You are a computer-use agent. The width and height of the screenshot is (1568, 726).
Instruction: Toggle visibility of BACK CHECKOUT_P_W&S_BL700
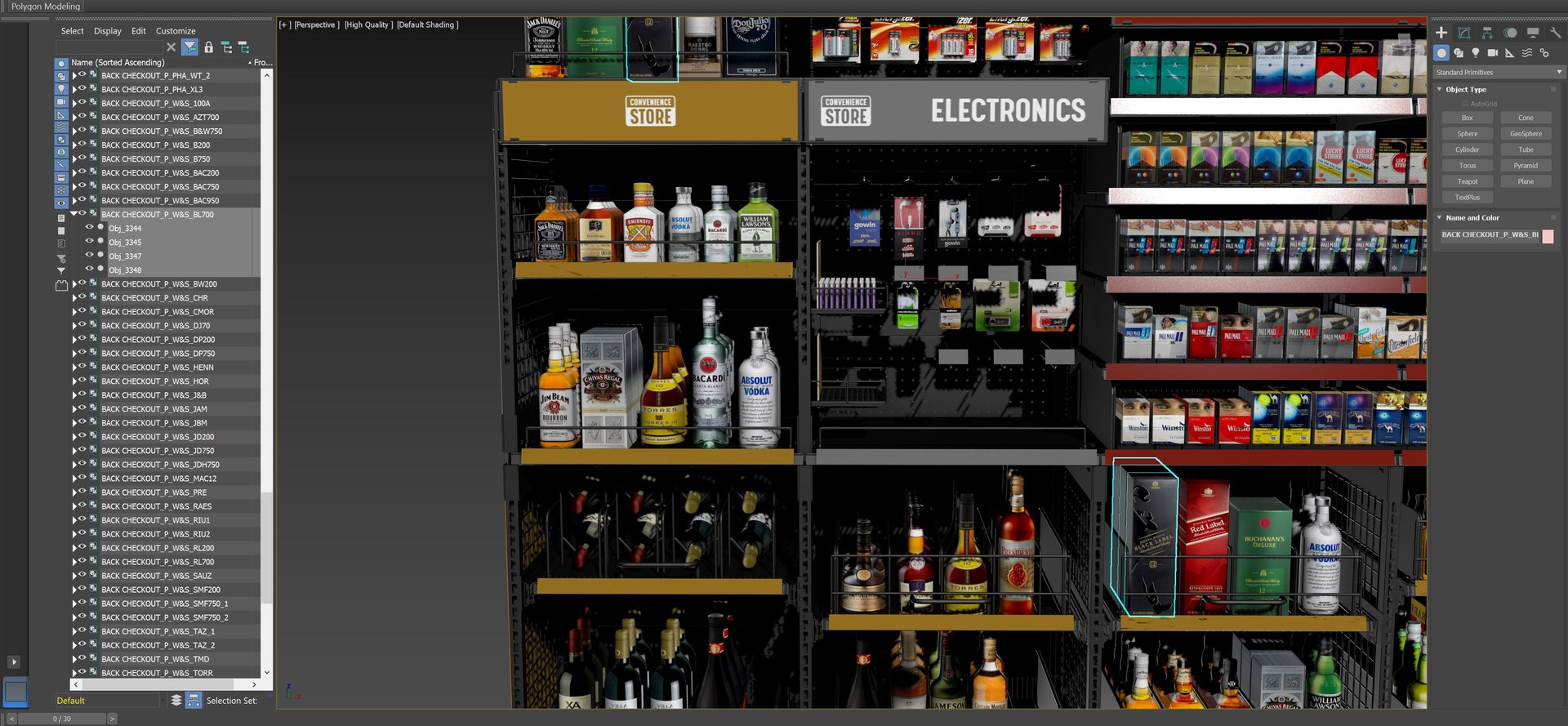point(82,213)
